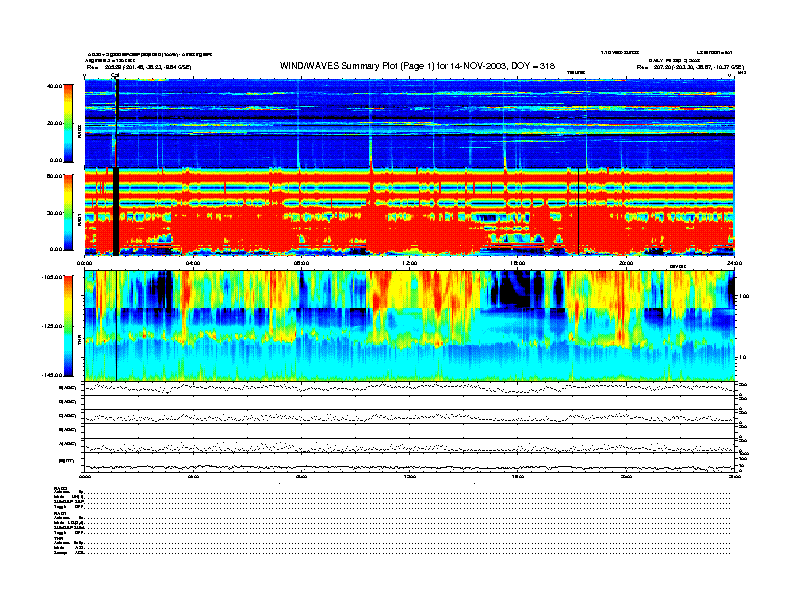
Task: Click the 60.00 label on RAD1 scale
Action: pyautogui.click(x=54, y=176)
